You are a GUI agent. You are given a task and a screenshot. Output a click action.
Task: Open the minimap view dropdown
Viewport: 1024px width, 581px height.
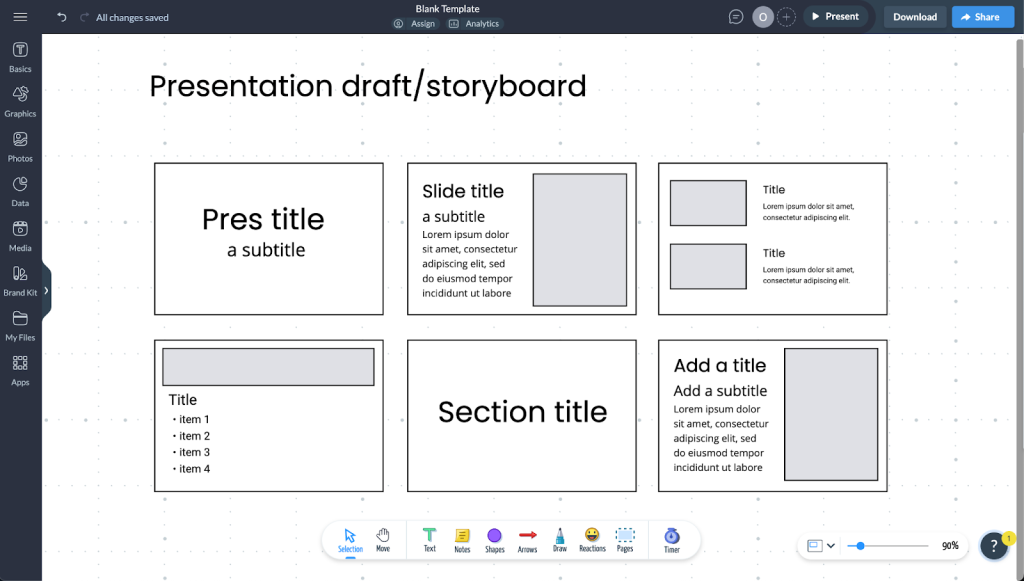tap(820, 546)
